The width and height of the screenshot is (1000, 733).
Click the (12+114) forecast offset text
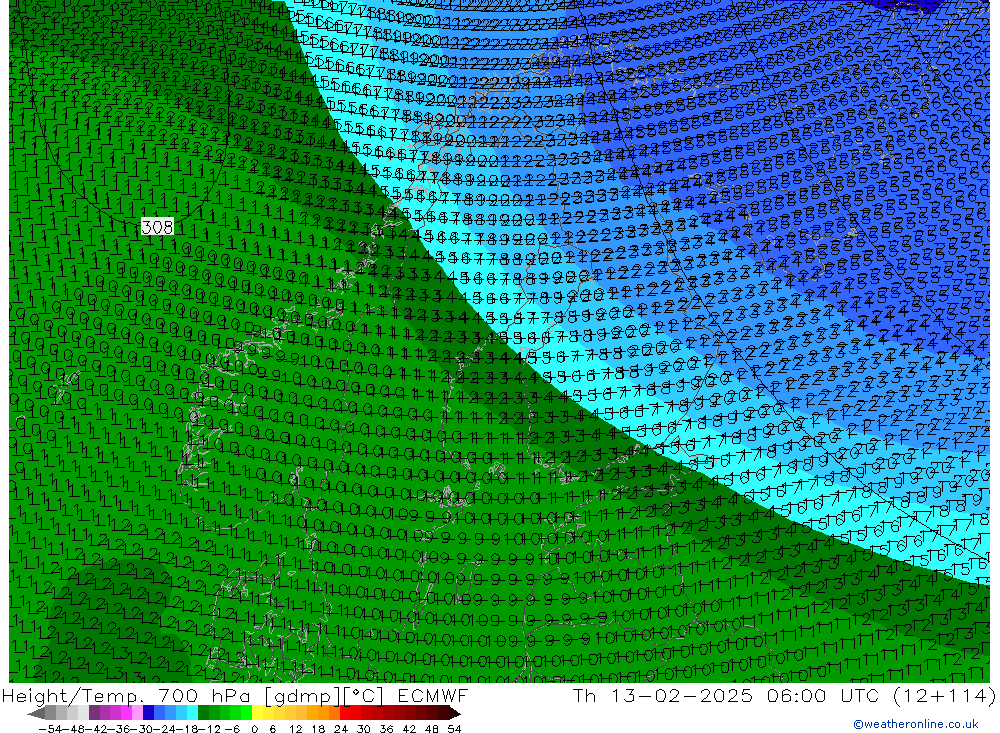(943, 696)
